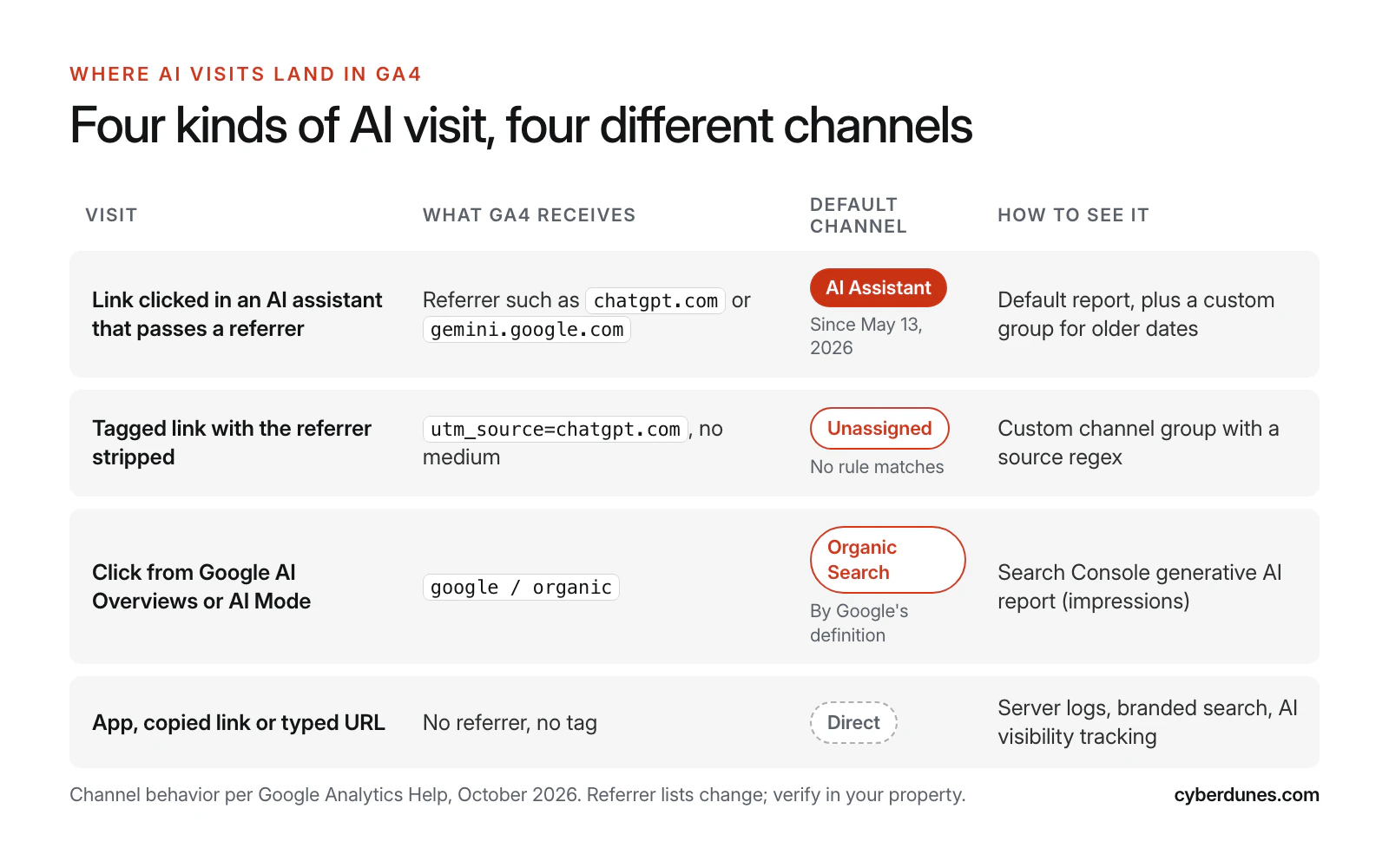Click the 'utm_source=chatgpt.com' code label
The width and height of the screenshot is (1389, 868).
(x=556, y=430)
